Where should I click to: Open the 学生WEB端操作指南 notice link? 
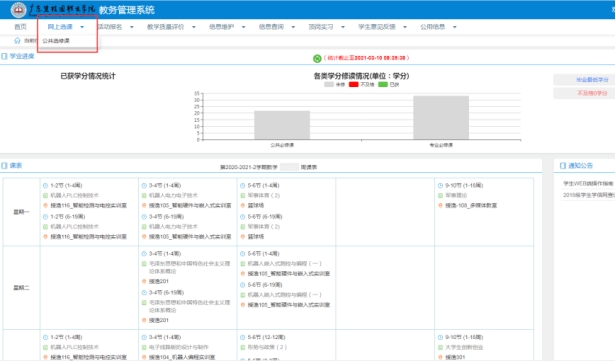pyautogui.click(x=588, y=184)
